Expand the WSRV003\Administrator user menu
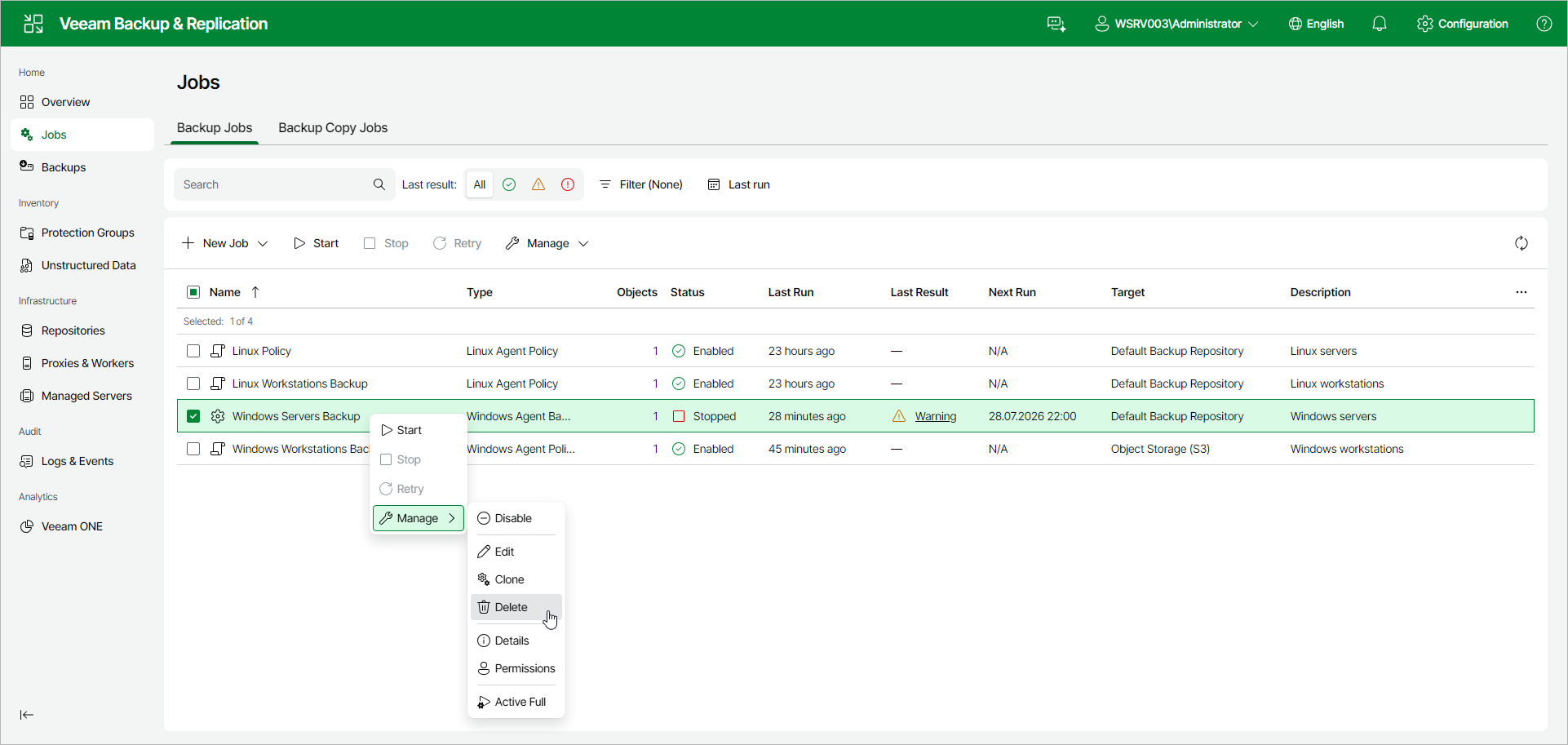The image size is (1568, 745). coord(1176,24)
